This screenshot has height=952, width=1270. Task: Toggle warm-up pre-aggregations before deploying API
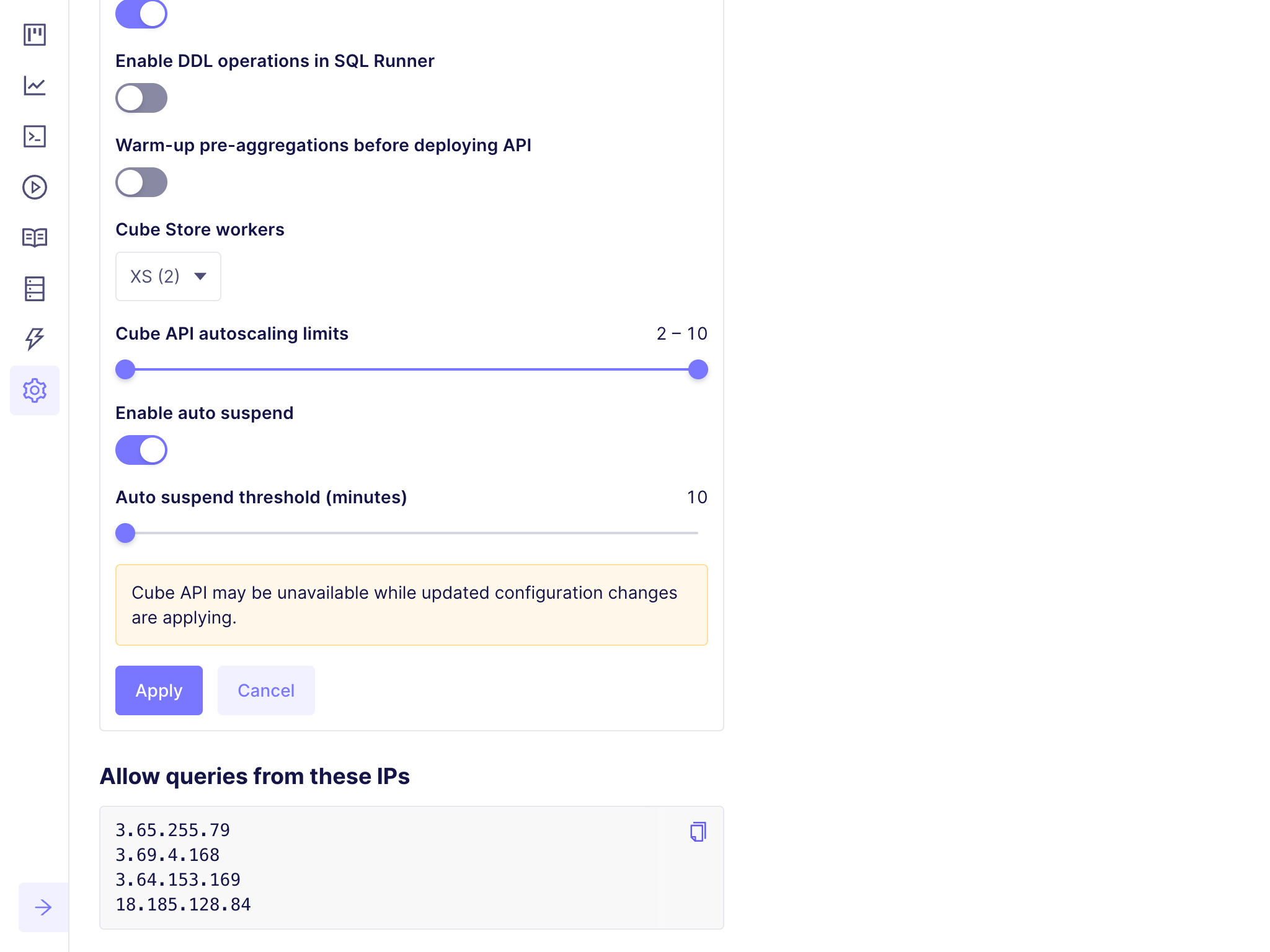[x=141, y=182]
